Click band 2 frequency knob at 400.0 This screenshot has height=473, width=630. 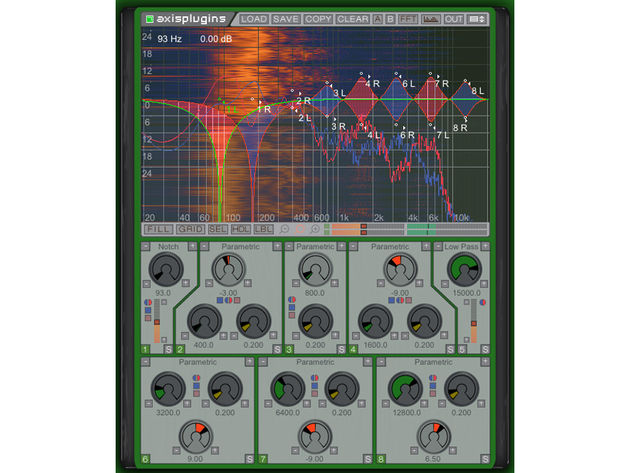[205, 321]
